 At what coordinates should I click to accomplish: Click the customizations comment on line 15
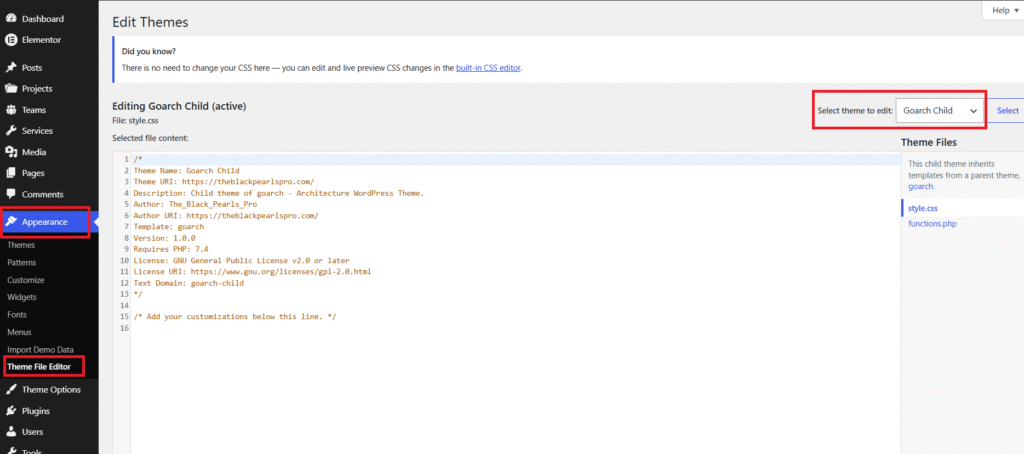point(234,317)
